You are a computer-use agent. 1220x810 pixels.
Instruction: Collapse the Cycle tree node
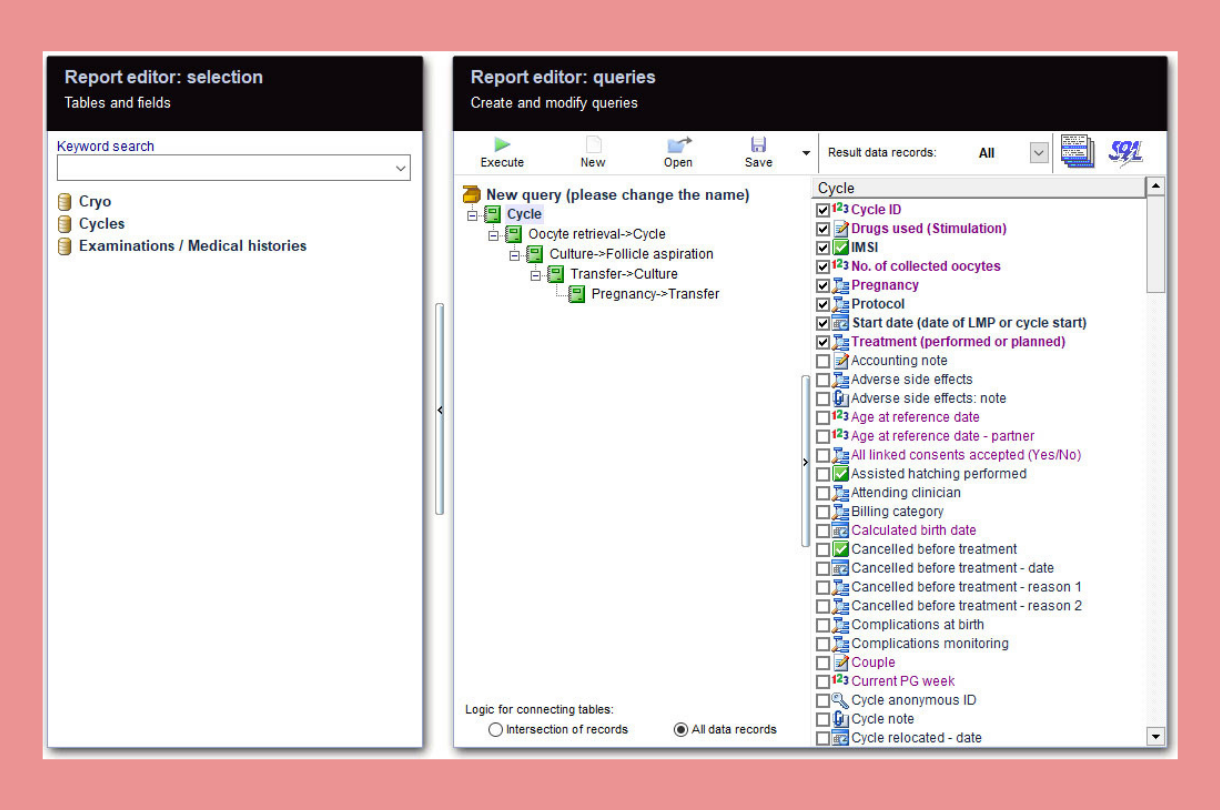point(473,215)
